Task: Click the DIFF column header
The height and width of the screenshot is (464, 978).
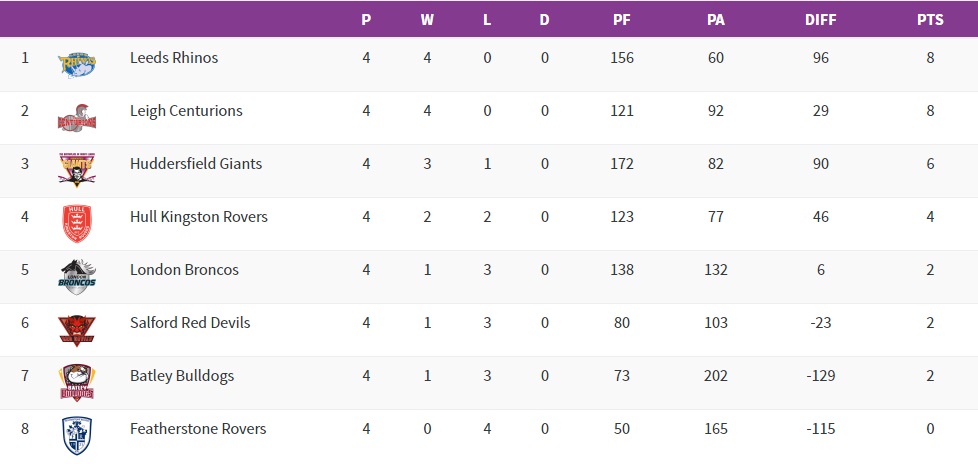Action: (821, 20)
